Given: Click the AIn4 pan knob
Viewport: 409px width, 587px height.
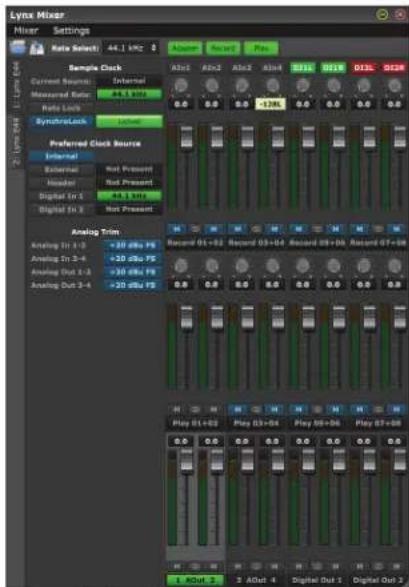Looking at the screenshot, I should 272,86.
